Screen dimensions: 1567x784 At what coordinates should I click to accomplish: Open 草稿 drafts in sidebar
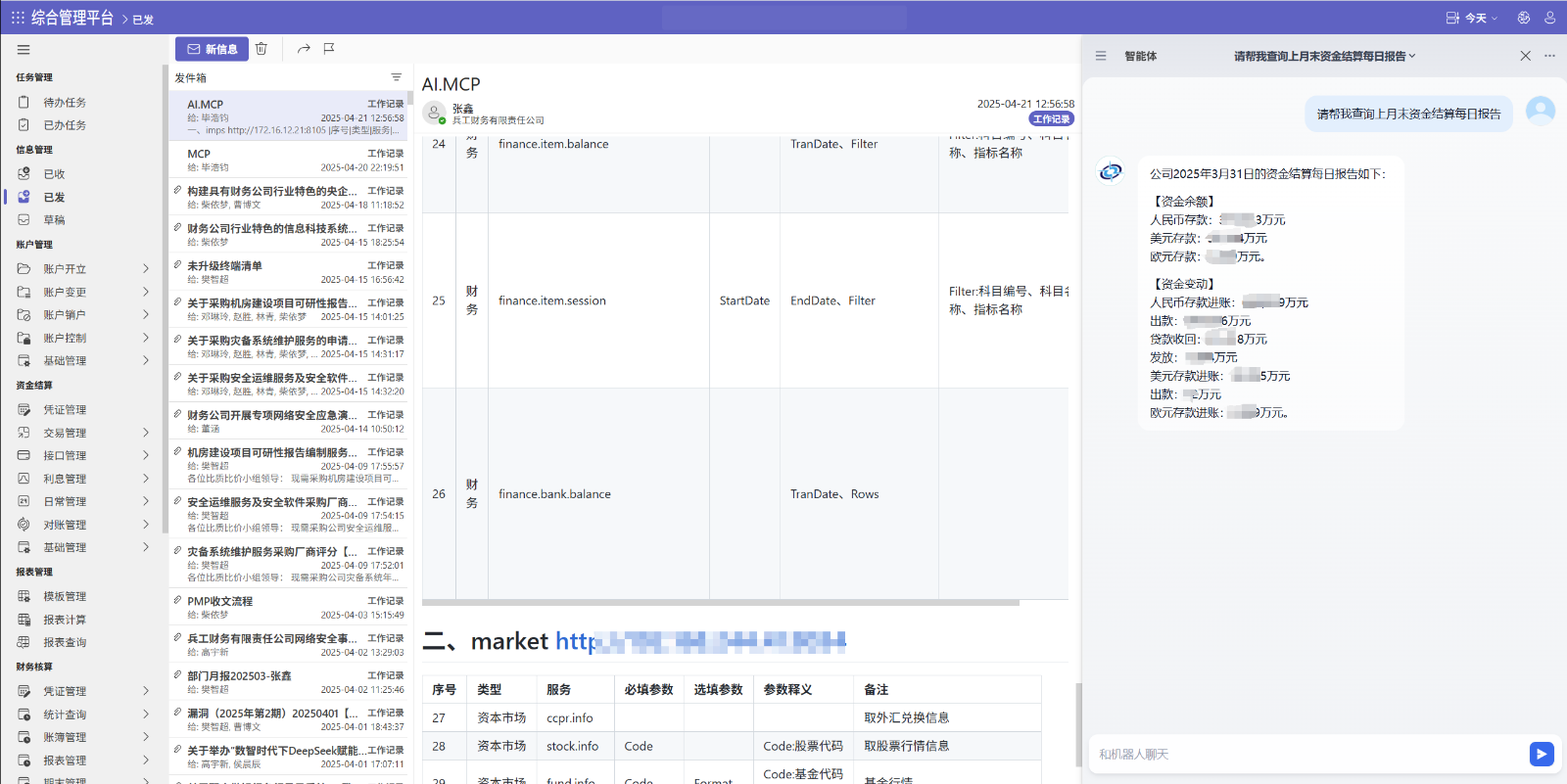[54, 220]
